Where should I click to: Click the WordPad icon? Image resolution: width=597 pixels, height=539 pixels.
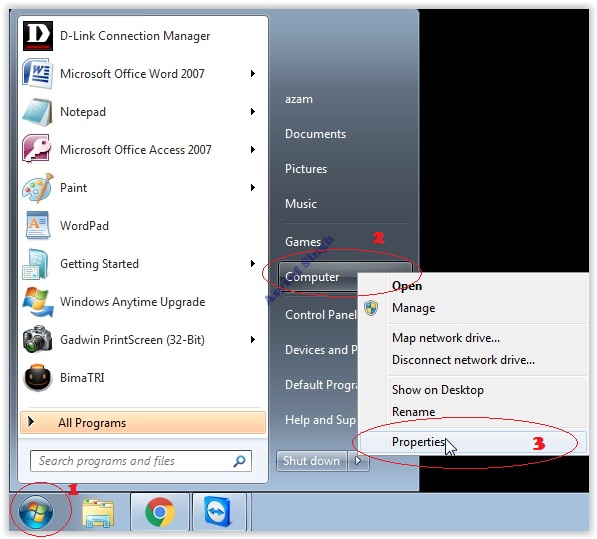coord(37,225)
